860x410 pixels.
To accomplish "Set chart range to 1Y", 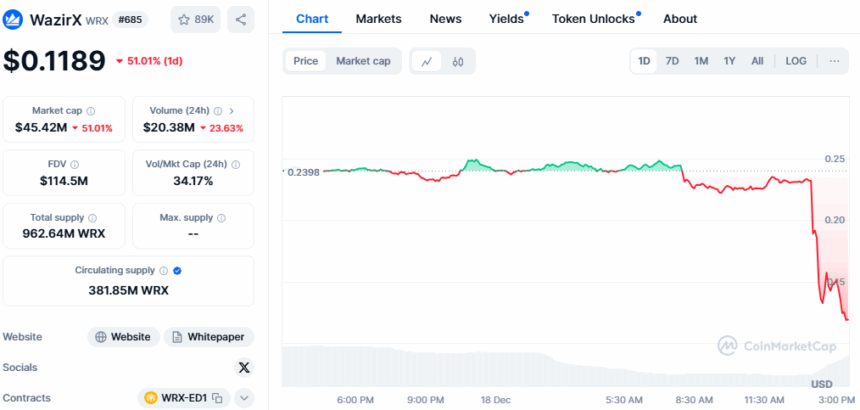I will tap(729, 61).
